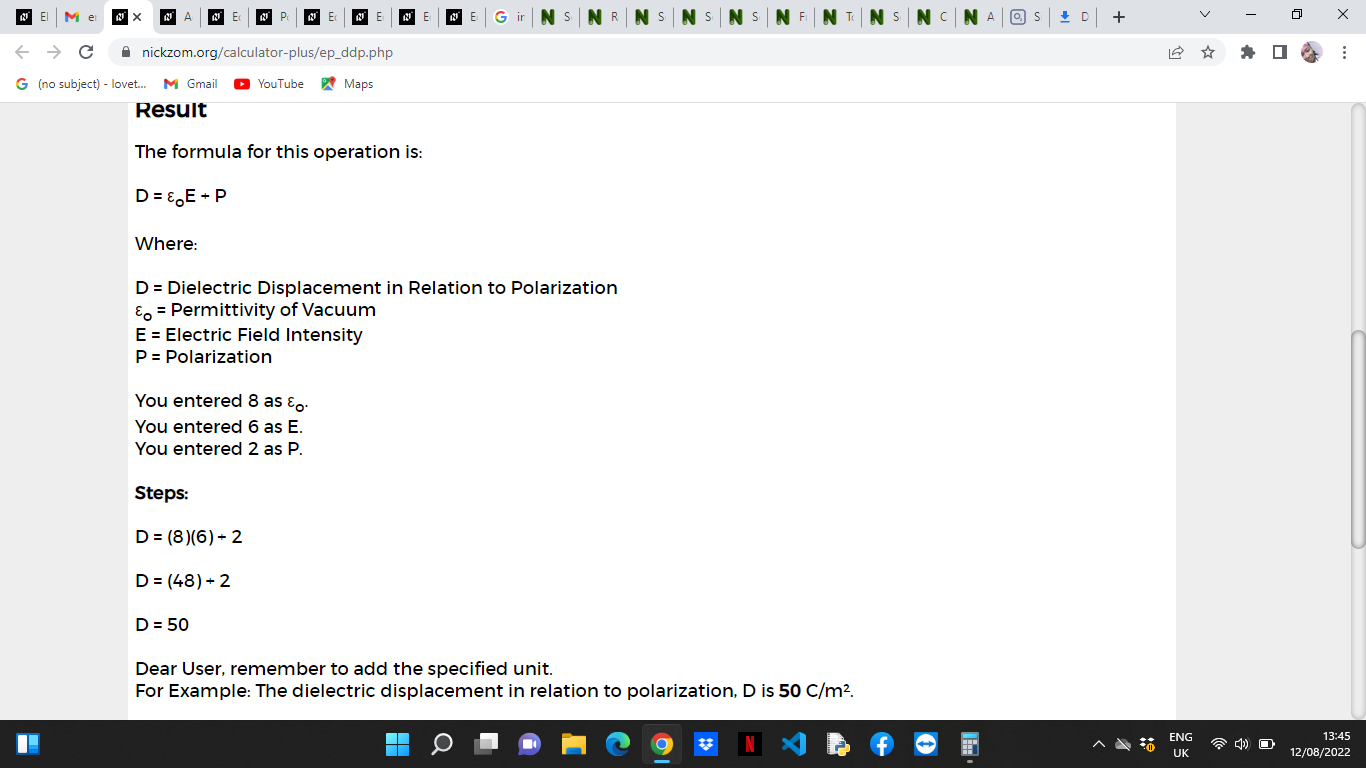The height and width of the screenshot is (768, 1366).
Task: Click 'Dear User, remember to add the specified unit.'
Action: [x=344, y=669]
